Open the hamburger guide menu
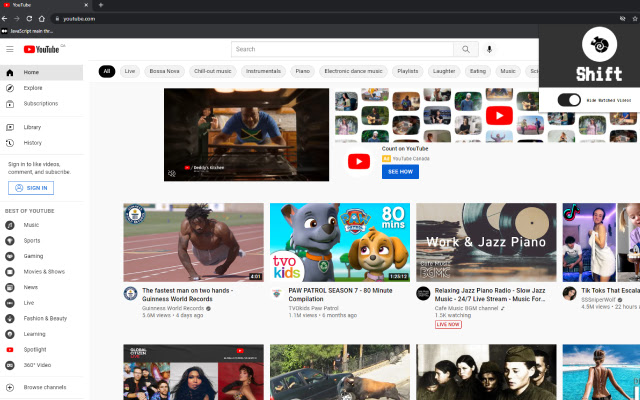The width and height of the screenshot is (640, 400). (x=10, y=49)
